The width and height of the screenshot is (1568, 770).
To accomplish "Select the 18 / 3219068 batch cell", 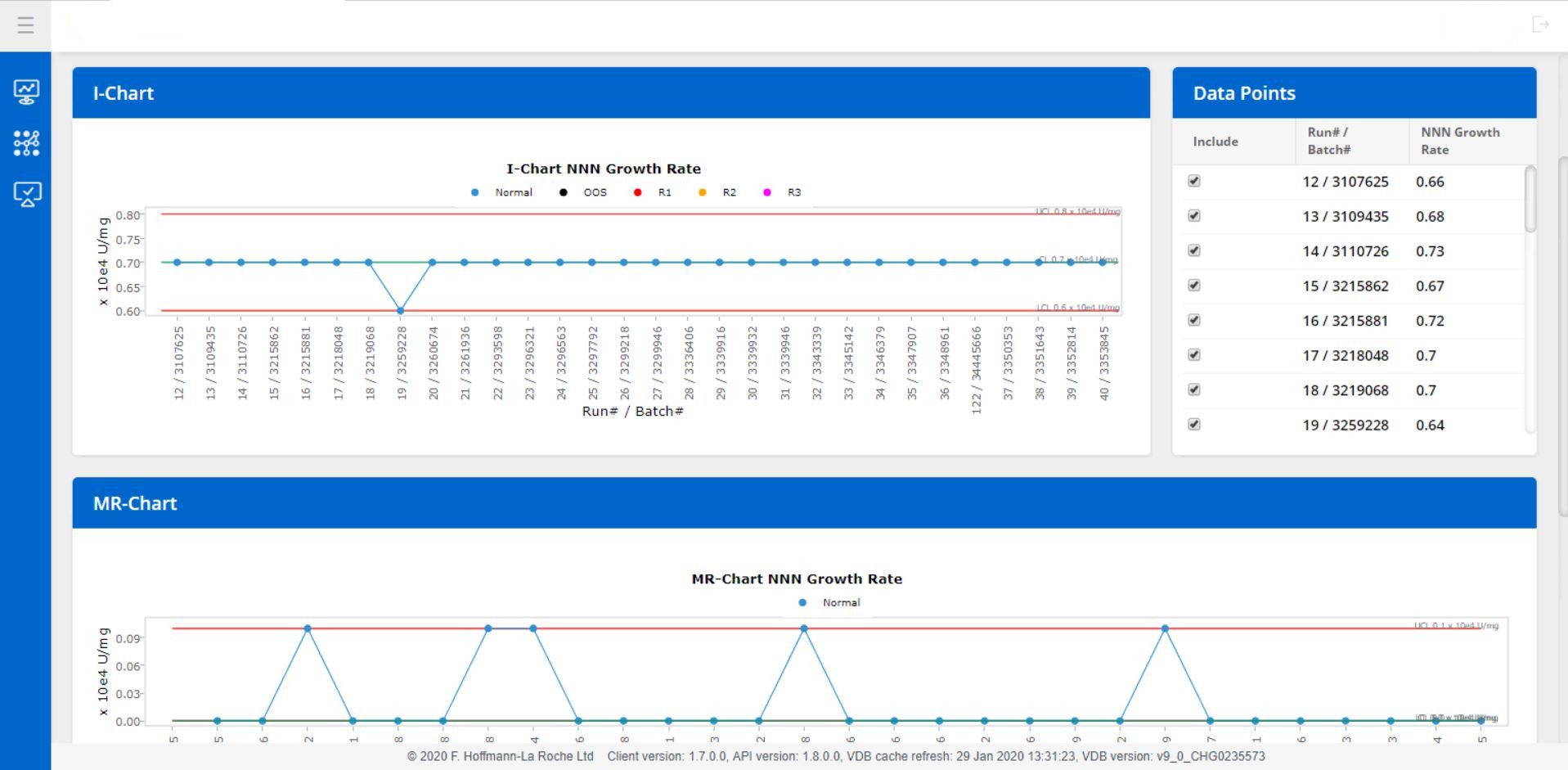I will click(1346, 390).
